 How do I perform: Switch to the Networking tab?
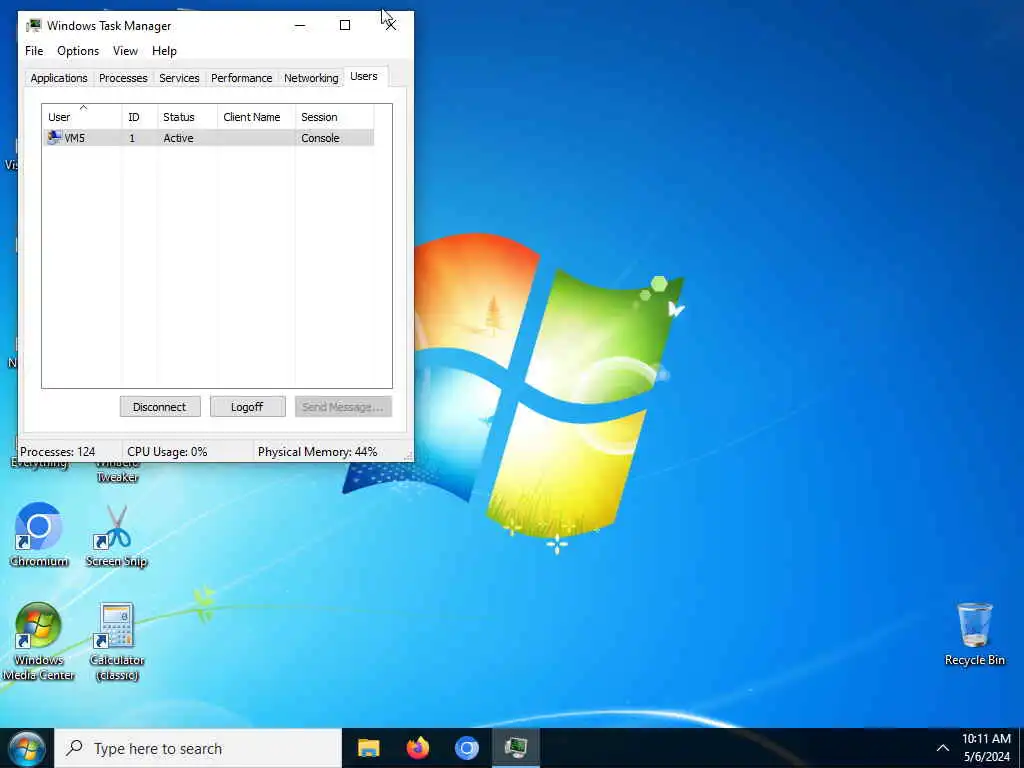(311, 78)
